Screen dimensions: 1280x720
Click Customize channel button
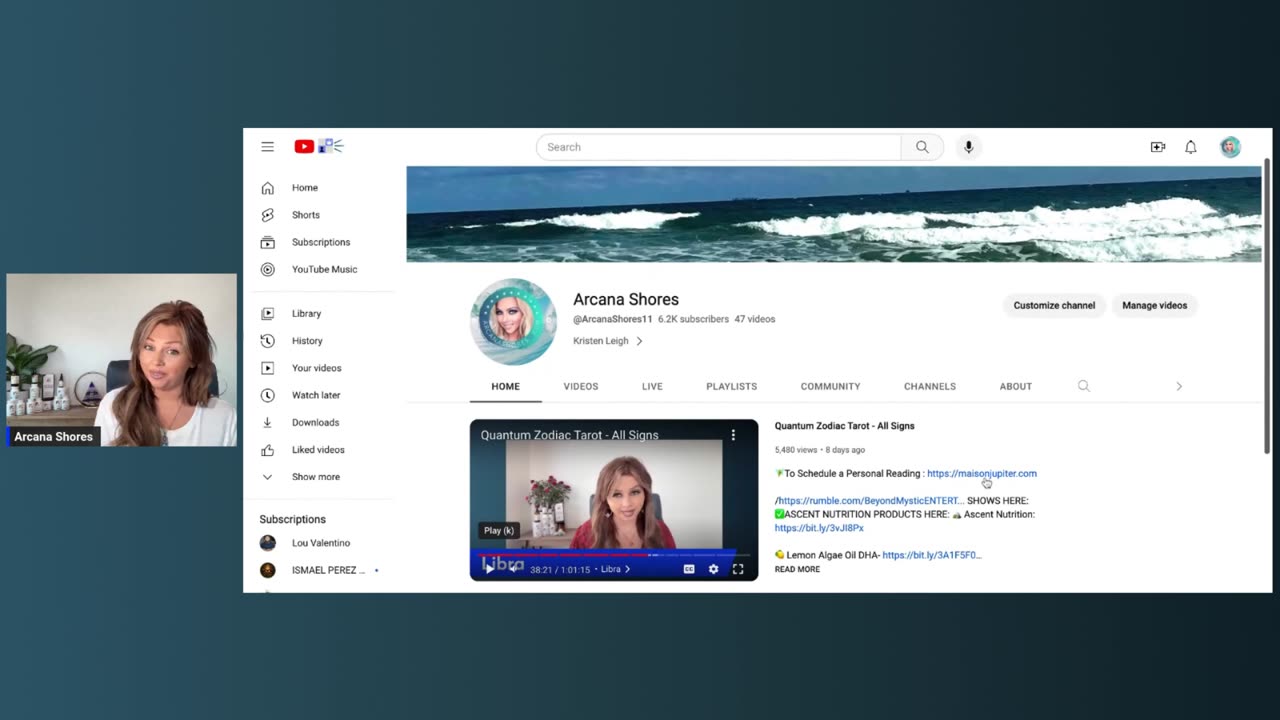pos(1054,306)
